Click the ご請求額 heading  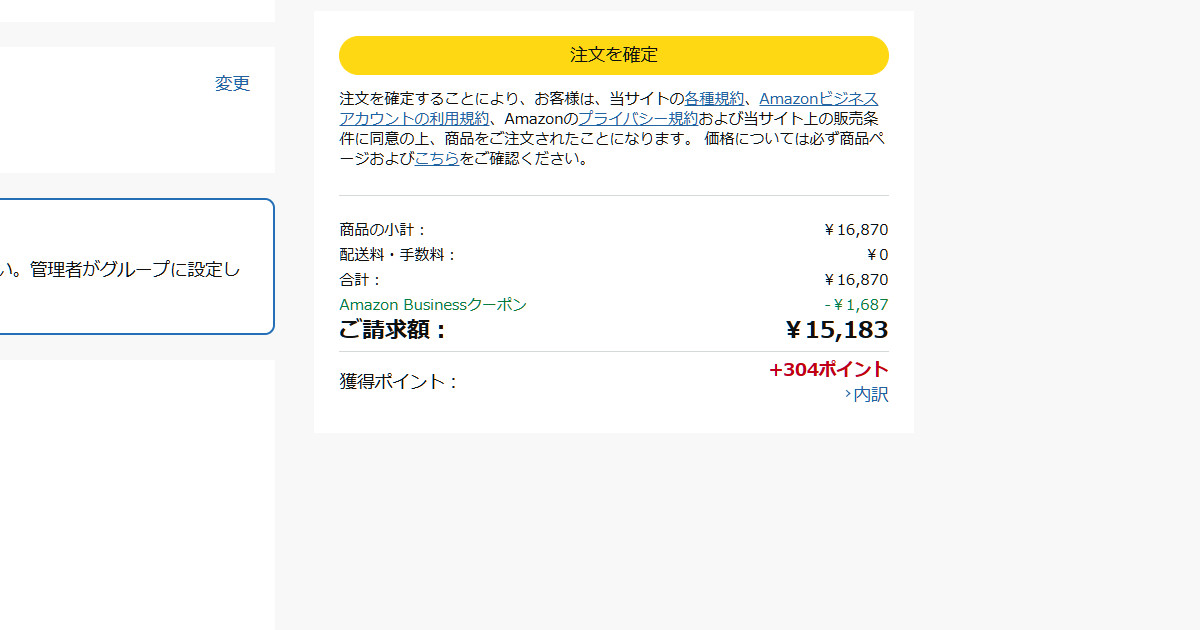[x=393, y=330]
